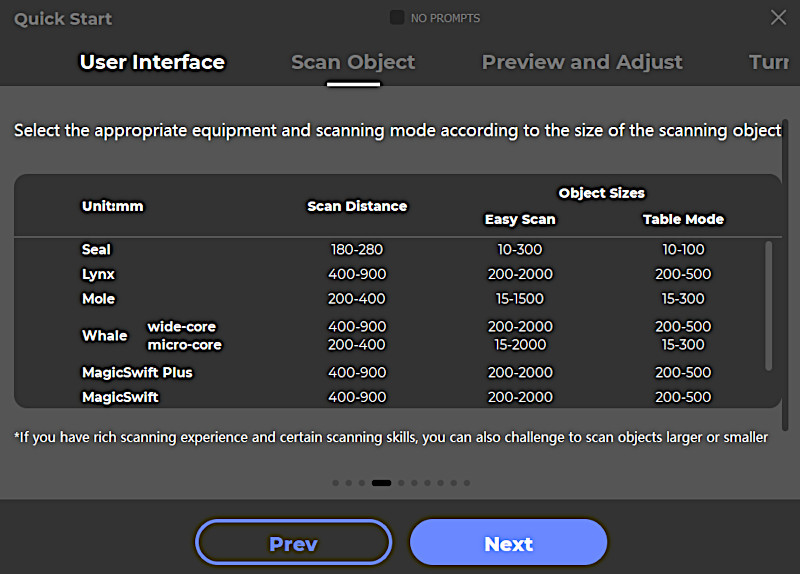Screen dimensions: 800x574
Task: Close the Quick Start dialog
Action: click(x=778, y=18)
